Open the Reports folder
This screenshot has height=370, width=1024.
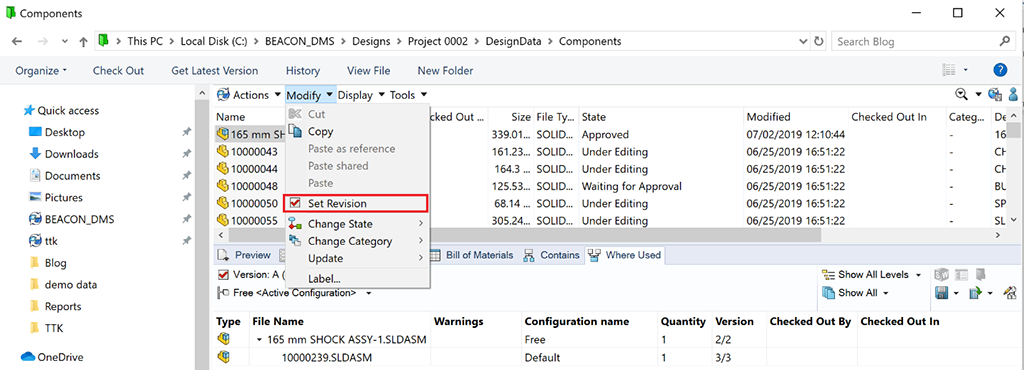pos(63,306)
